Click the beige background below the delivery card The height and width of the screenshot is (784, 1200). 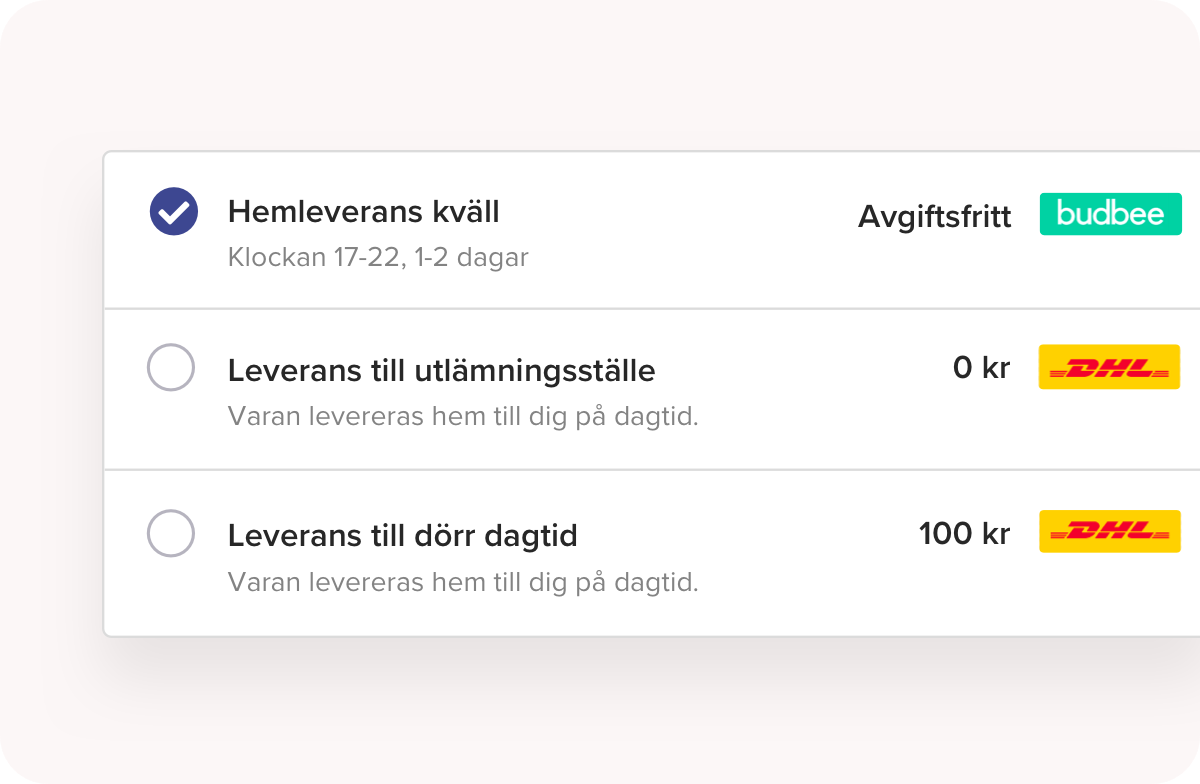click(x=600, y=712)
